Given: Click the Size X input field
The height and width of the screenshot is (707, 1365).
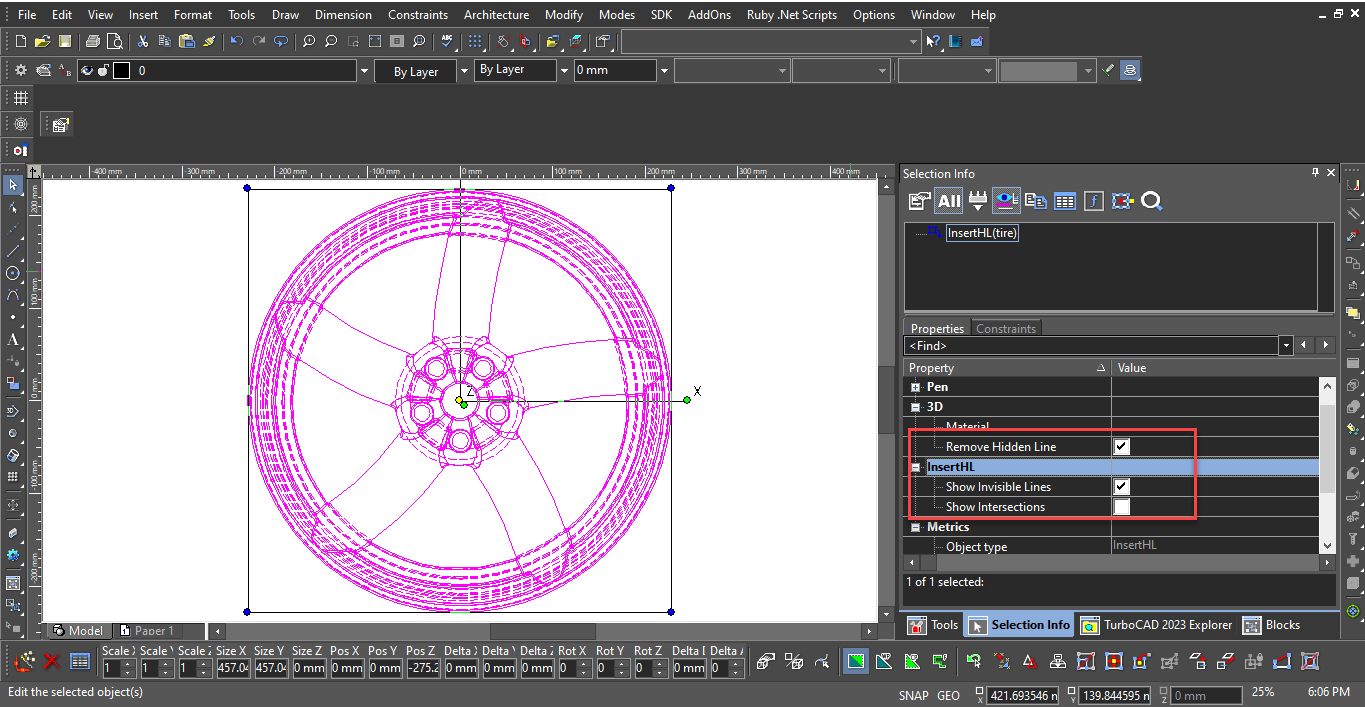Looking at the screenshot, I should click(x=232, y=668).
